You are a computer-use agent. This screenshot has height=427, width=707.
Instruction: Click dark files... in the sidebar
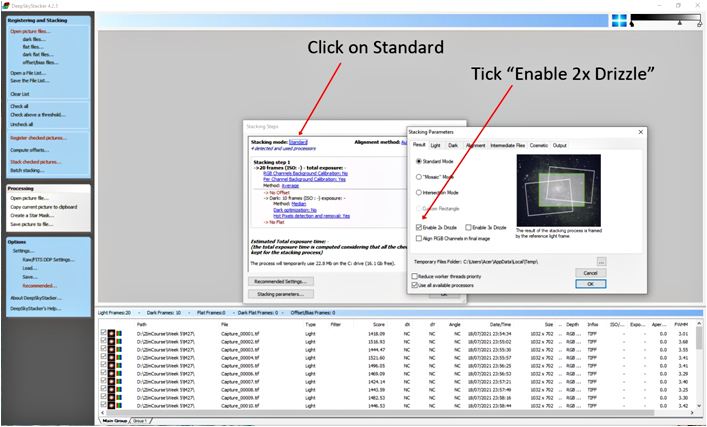34,39
